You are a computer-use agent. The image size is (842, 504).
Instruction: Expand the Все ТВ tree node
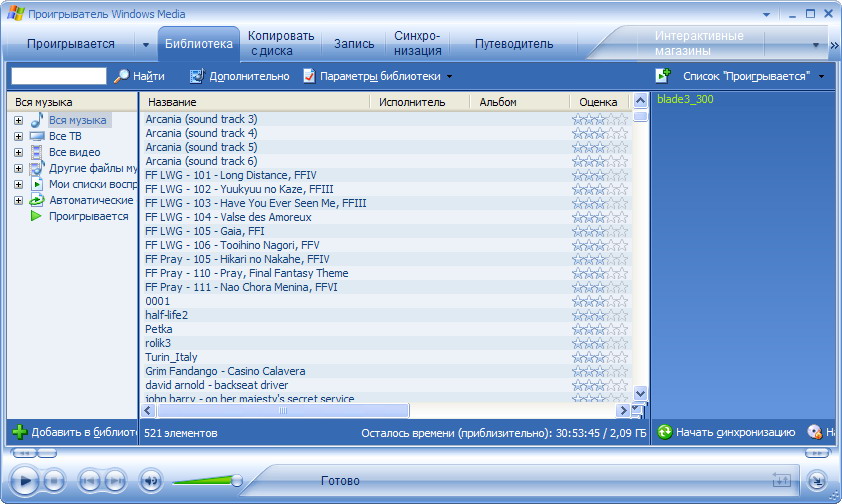click(x=18, y=136)
